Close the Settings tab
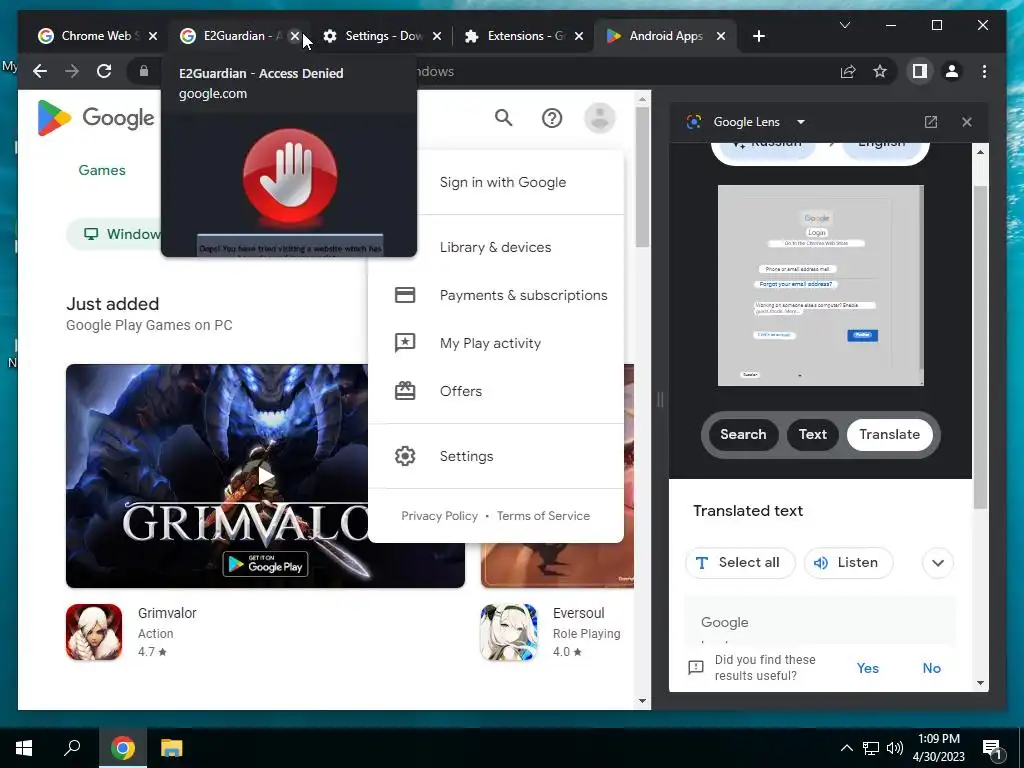This screenshot has height=768, width=1024. [x=437, y=36]
